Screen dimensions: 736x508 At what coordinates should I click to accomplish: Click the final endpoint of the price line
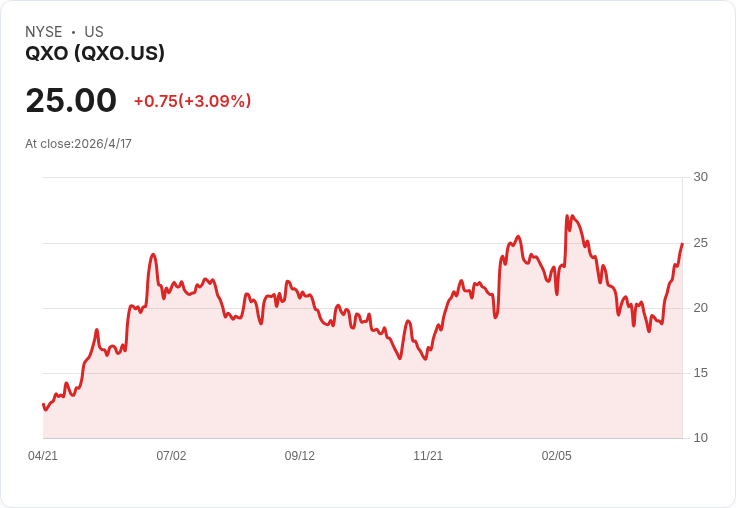[x=682, y=244]
